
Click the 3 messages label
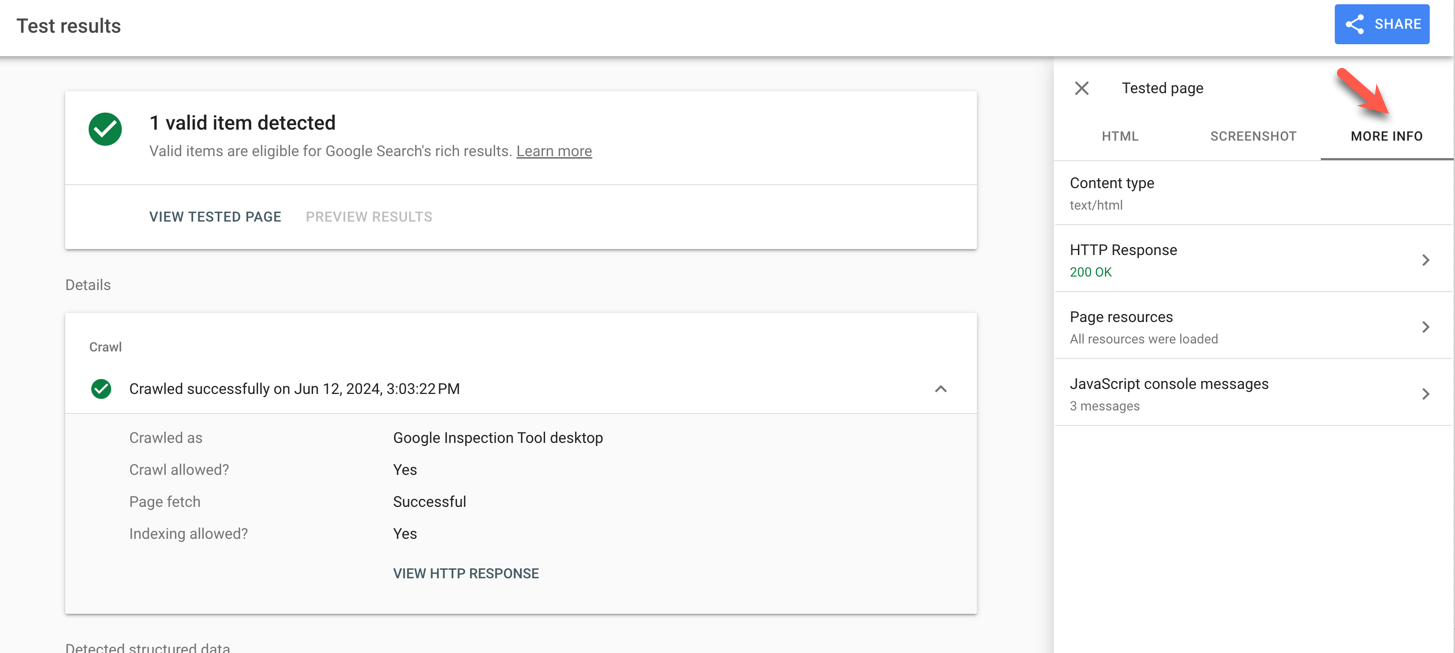point(1105,406)
